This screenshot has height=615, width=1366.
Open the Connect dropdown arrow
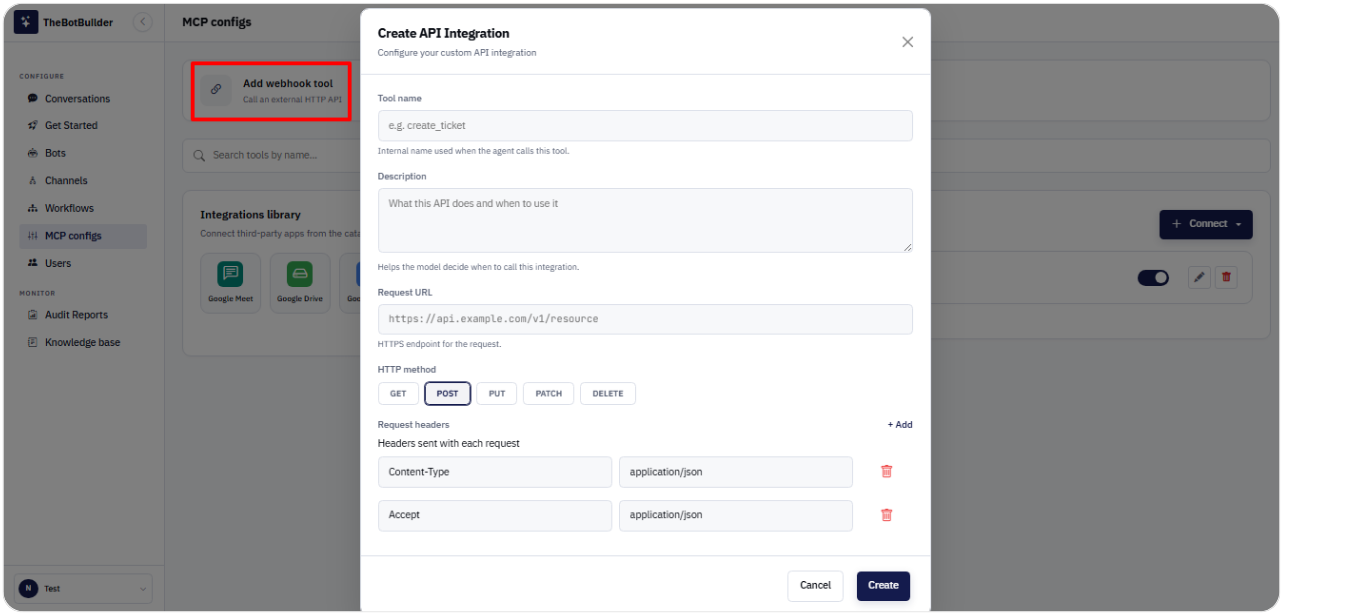click(1238, 224)
